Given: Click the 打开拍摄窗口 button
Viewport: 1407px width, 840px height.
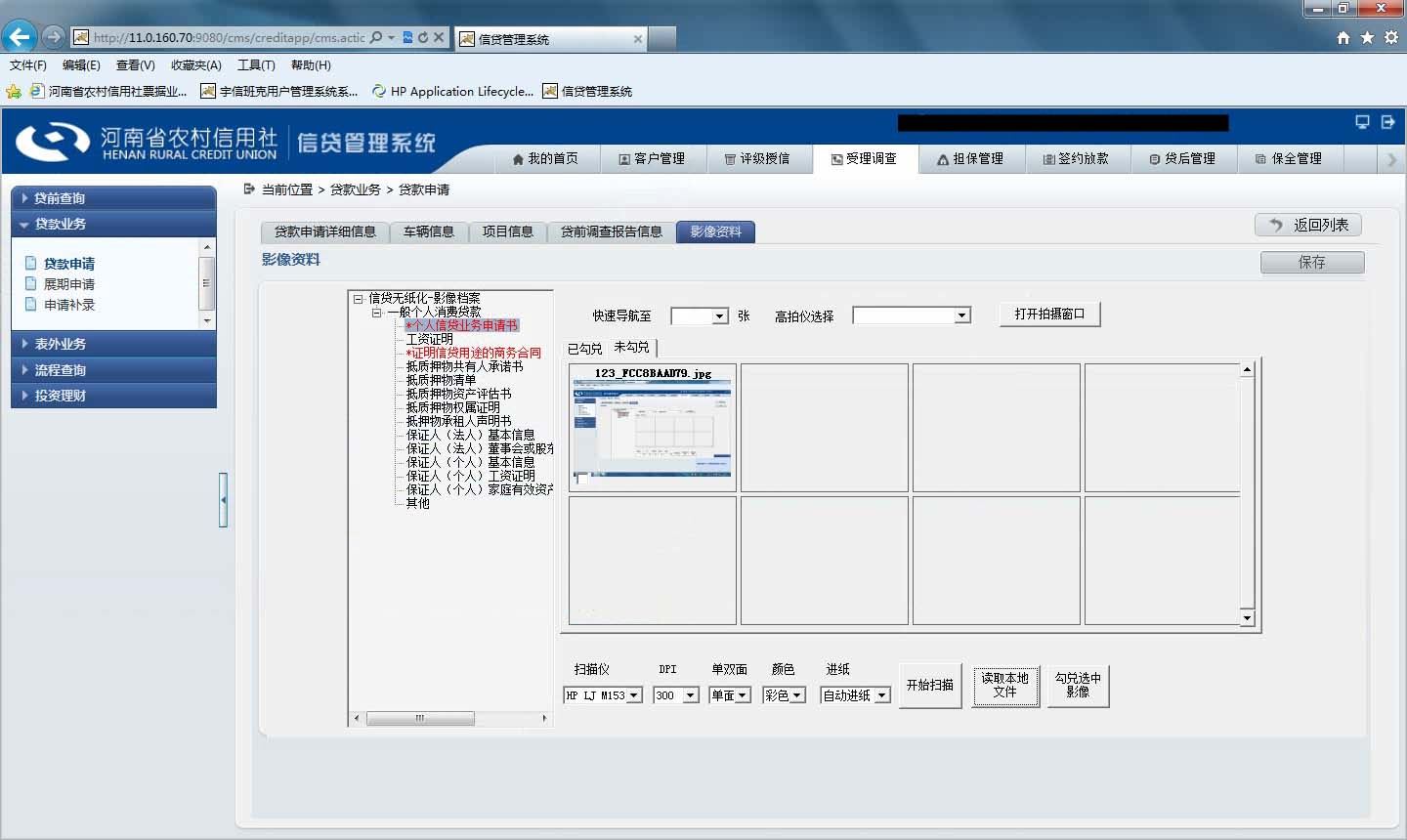Looking at the screenshot, I should tap(1049, 315).
